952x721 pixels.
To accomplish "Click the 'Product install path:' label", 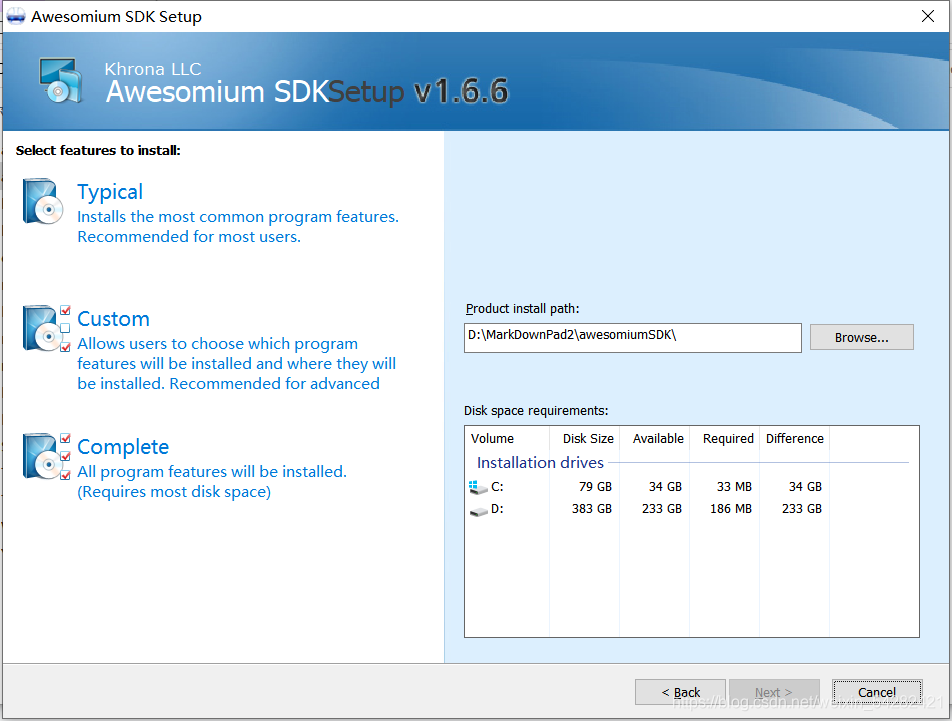I will pos(522,308).
